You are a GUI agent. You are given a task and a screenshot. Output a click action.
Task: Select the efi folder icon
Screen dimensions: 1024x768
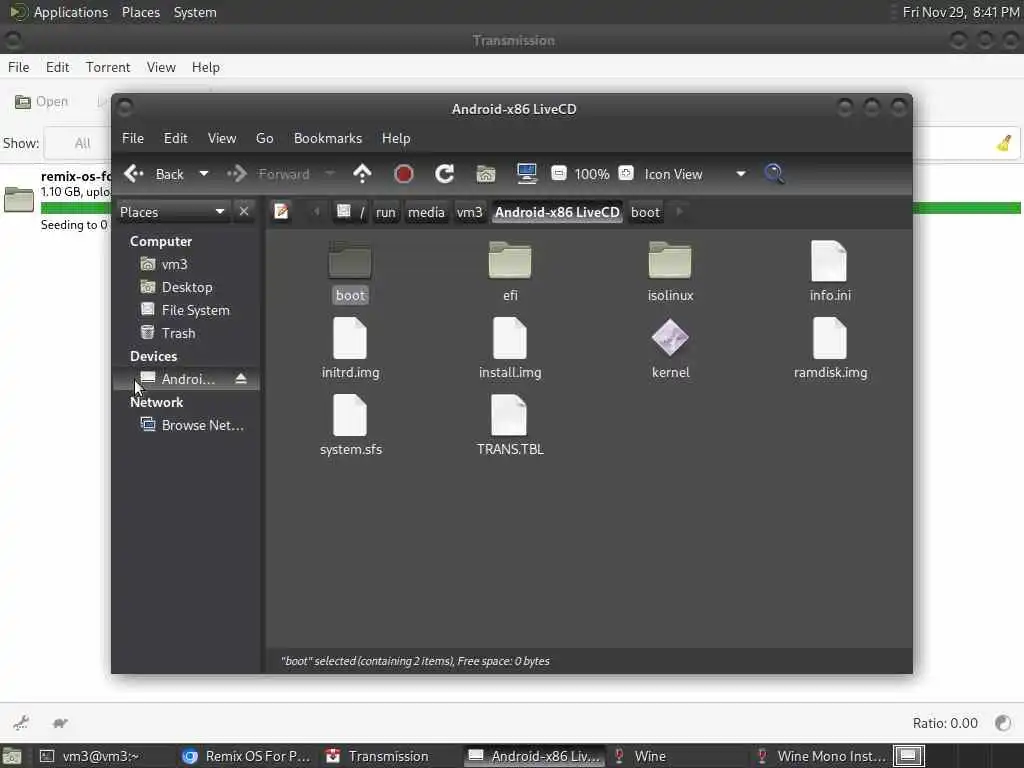[x=510, y=261]
